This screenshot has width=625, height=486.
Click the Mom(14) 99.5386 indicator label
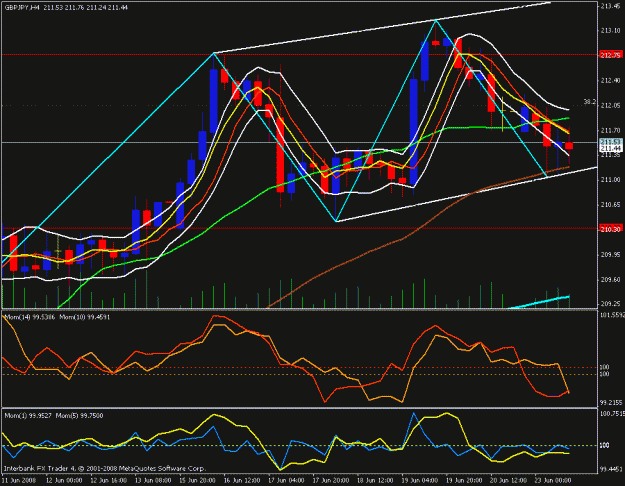(29, 317)
